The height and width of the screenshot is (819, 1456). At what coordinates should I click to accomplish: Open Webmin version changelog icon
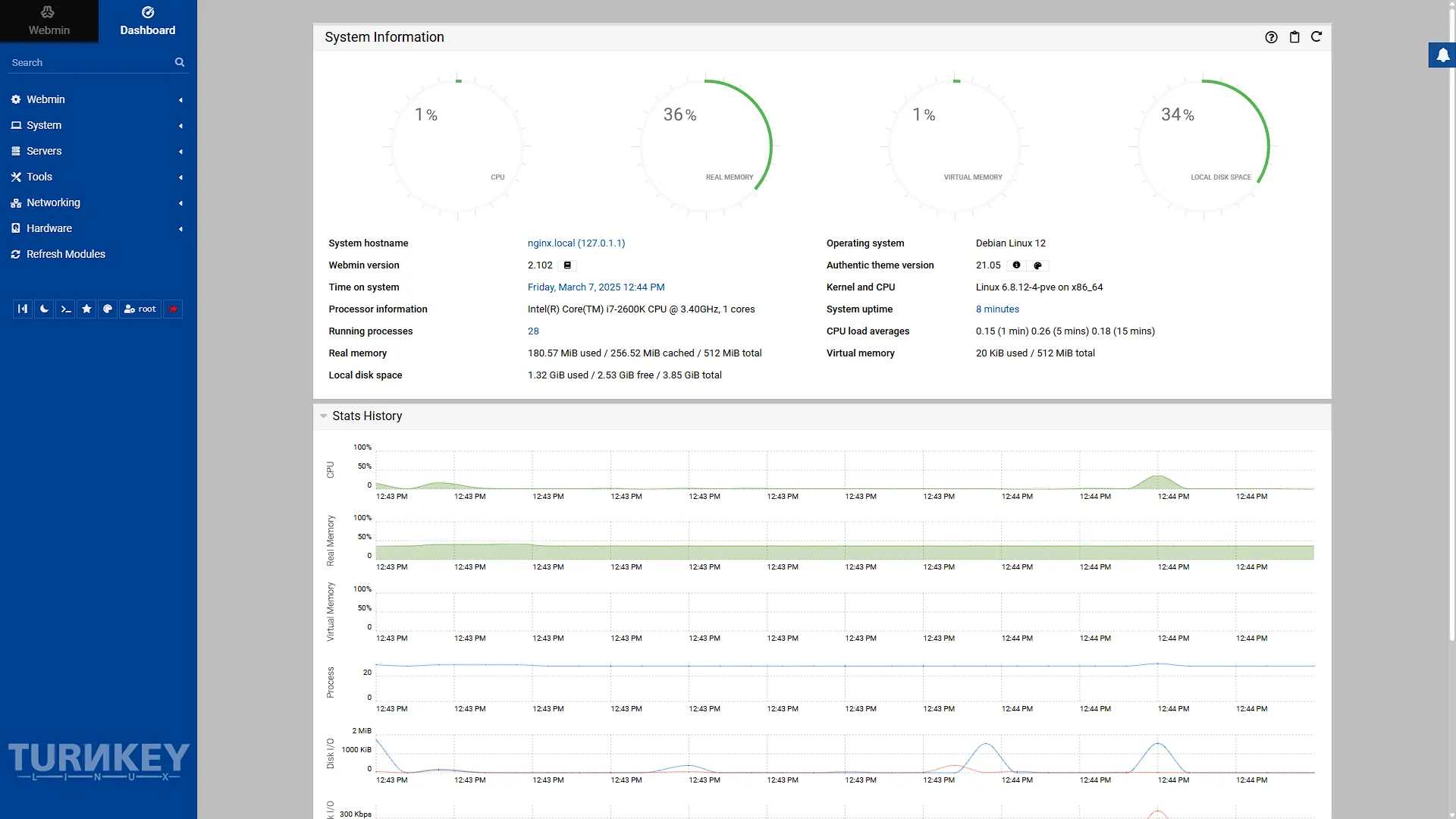point(567,265)
